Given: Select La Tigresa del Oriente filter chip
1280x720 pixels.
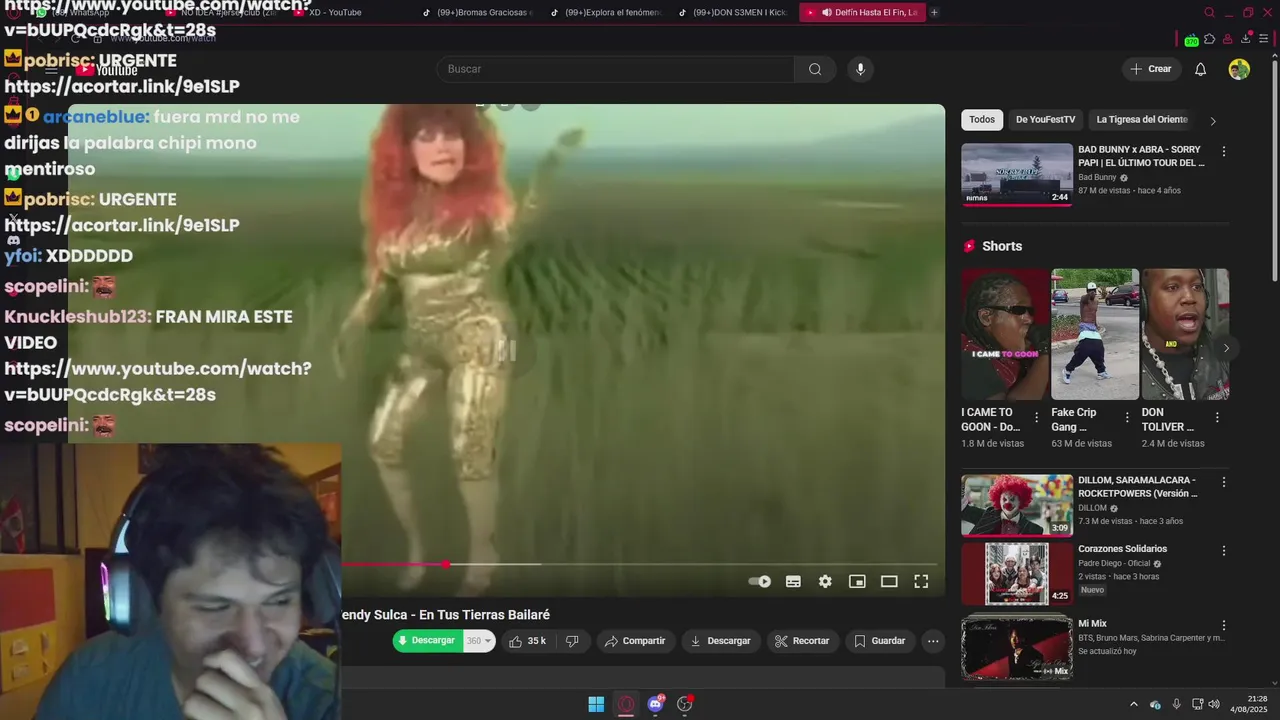Looking at the screenshot, I should click(1142, 120).
